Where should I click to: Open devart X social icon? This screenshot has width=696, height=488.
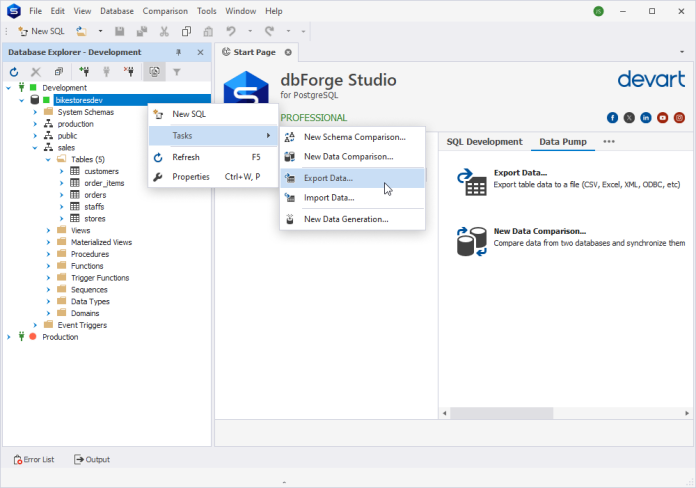pyautogui.click(x=629, y=118)
